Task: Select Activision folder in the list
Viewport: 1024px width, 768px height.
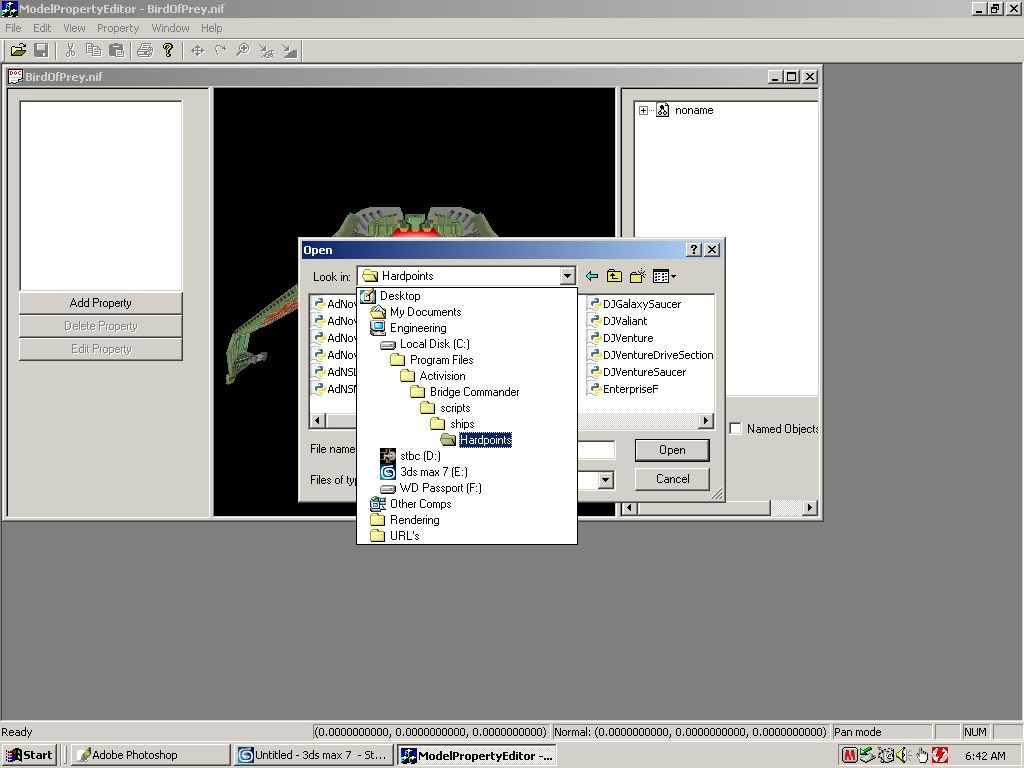Action: click(442, 376)
